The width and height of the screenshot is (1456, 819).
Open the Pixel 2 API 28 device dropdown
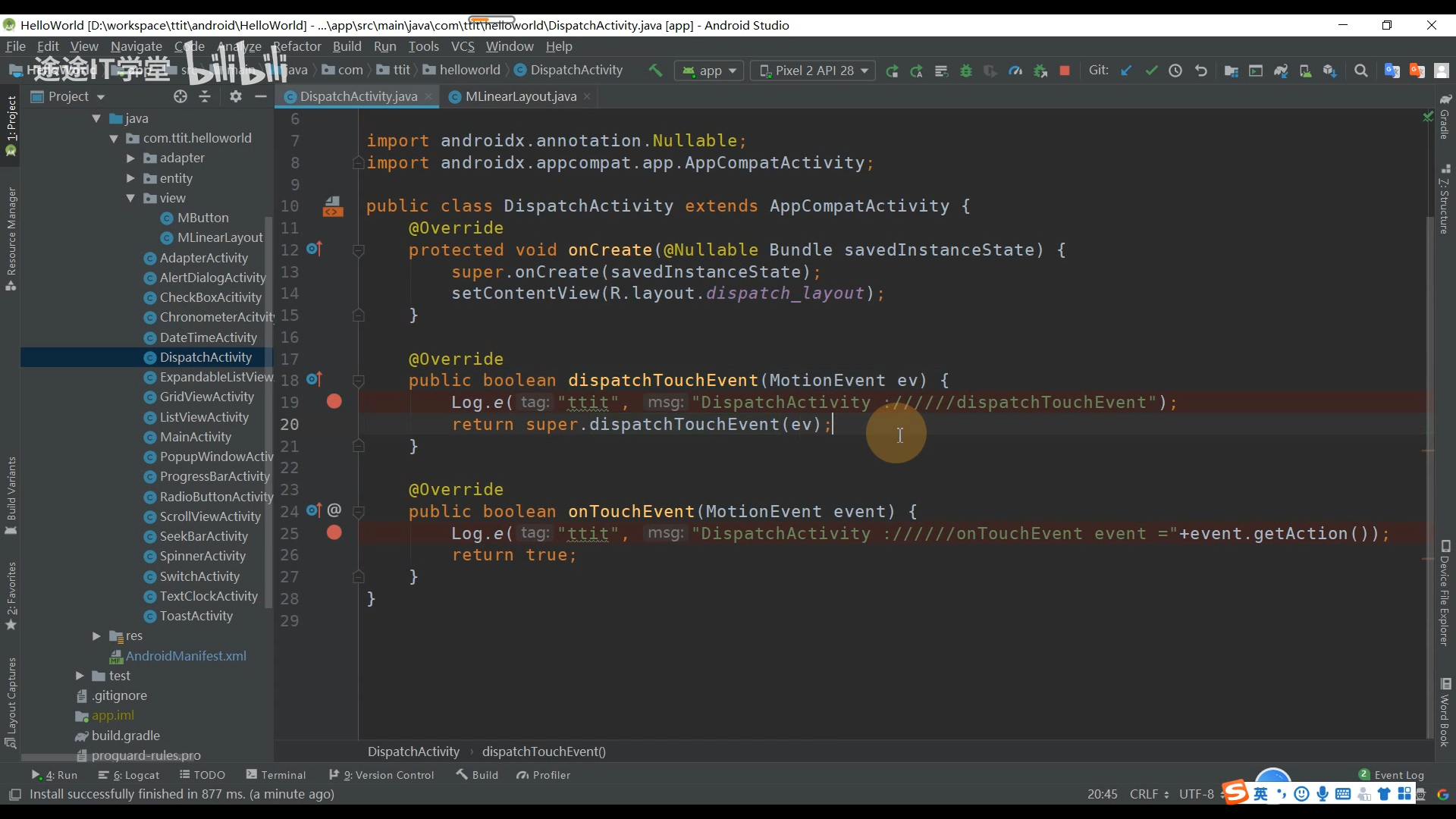pos(813,71)
